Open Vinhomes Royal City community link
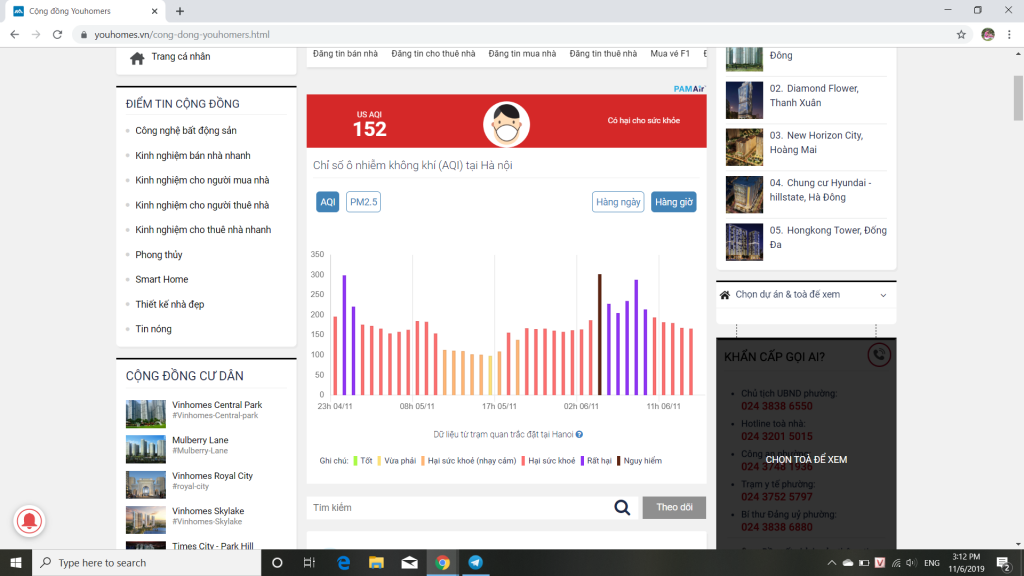The height and width of the screenshot is (576, 1024). pyautogui.click(x=212, y=476)
